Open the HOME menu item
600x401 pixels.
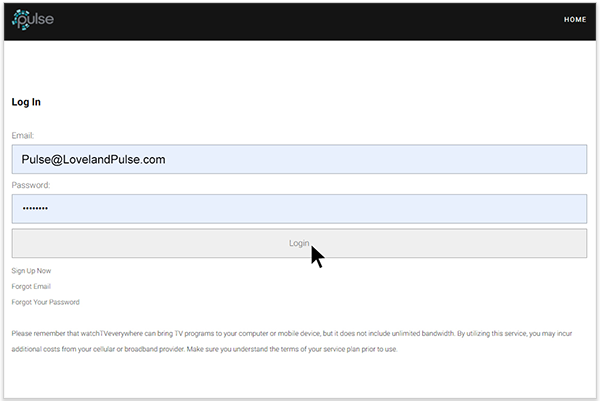coord(575,19)
